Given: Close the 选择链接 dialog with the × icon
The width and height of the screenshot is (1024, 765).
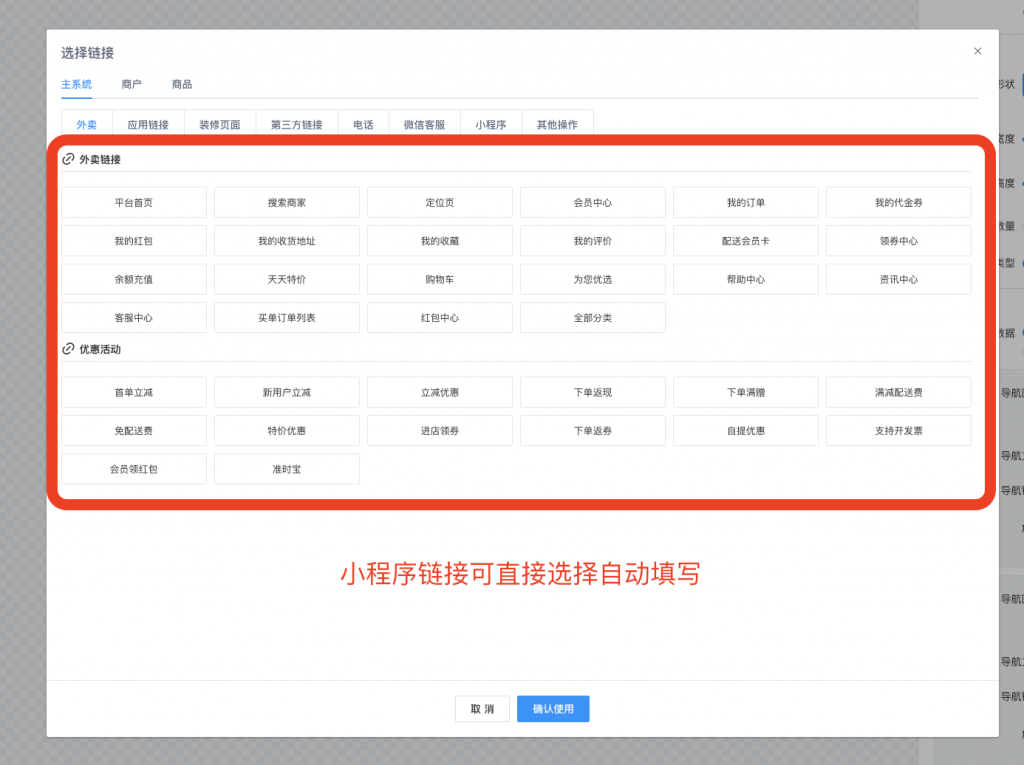Looking at the screenshot, I should point(977,51).
